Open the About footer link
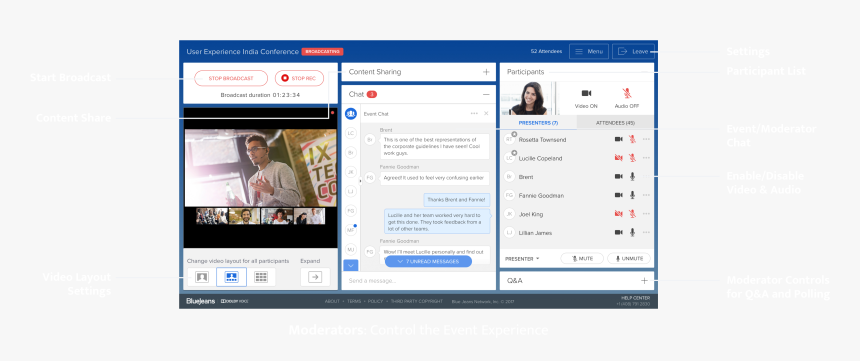The height and width of the screenshot is (361, 860). pyautogui.click(x=332, y=301)
